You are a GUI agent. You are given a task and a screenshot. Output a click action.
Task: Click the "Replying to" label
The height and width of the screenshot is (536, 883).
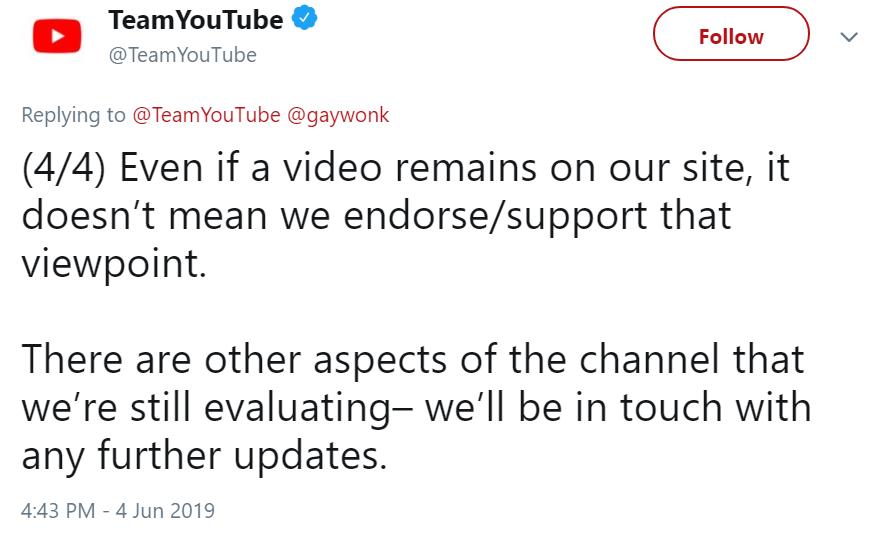coord(73,115)
